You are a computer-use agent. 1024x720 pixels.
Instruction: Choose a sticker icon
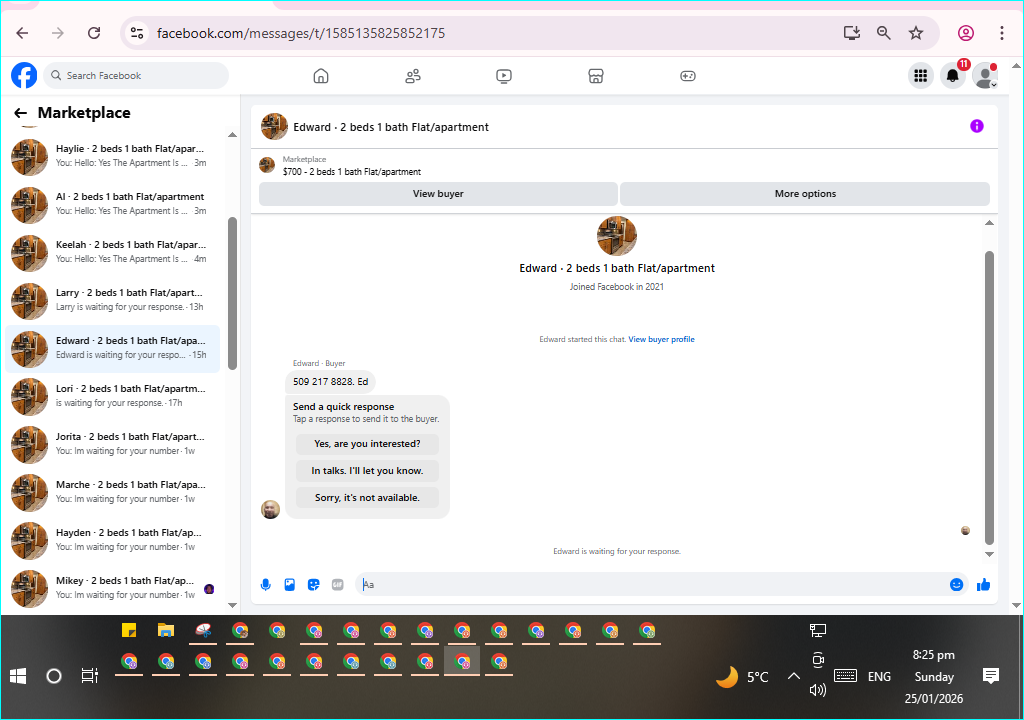click(x=313, y=585)
